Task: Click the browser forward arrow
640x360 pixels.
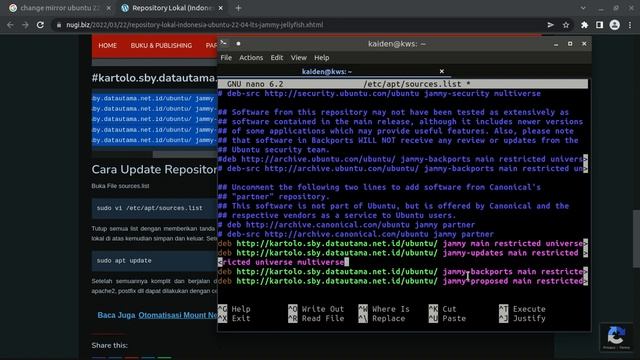Action: [25, 25]
